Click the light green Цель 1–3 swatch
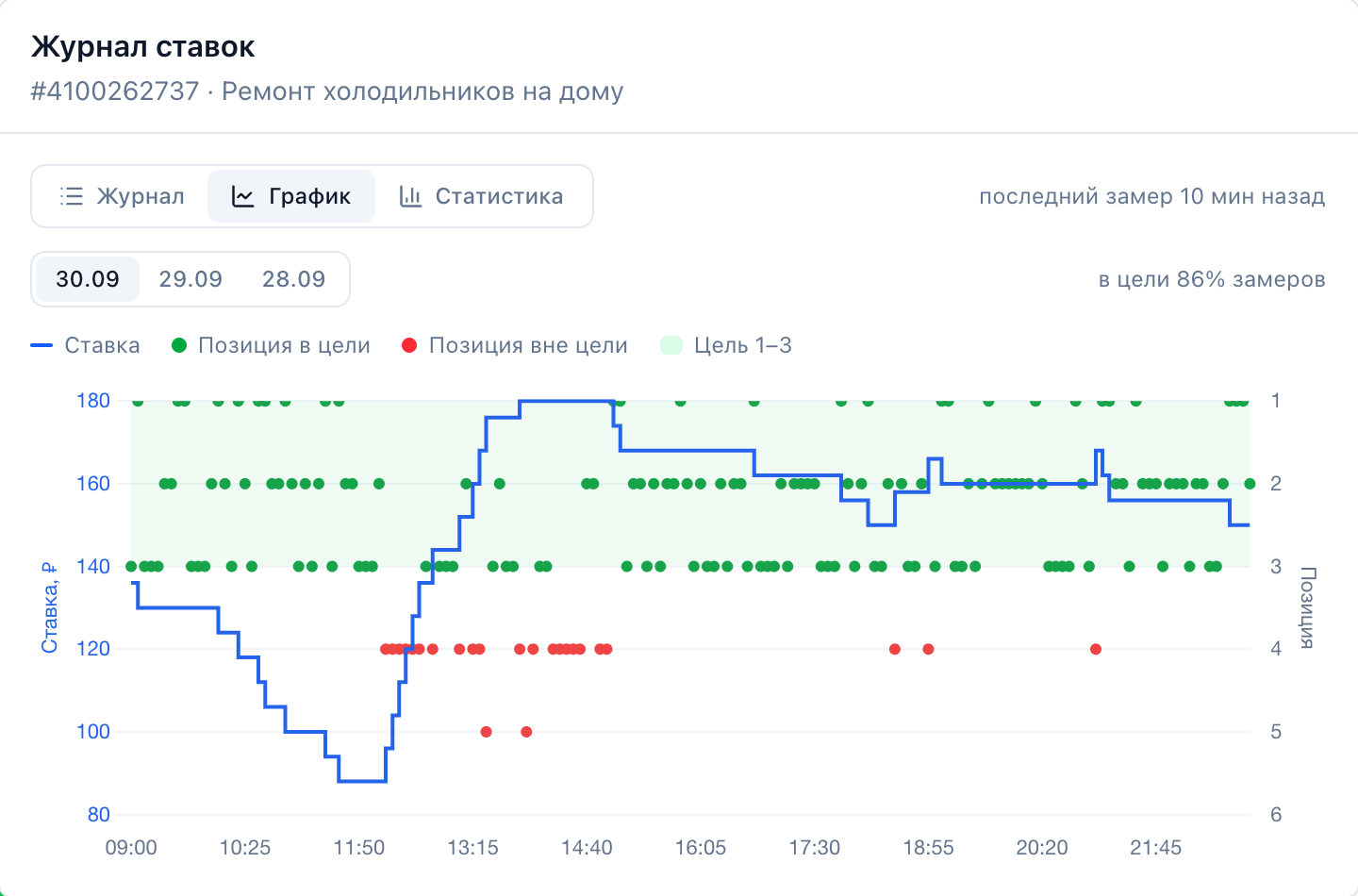 pos(671,345)
